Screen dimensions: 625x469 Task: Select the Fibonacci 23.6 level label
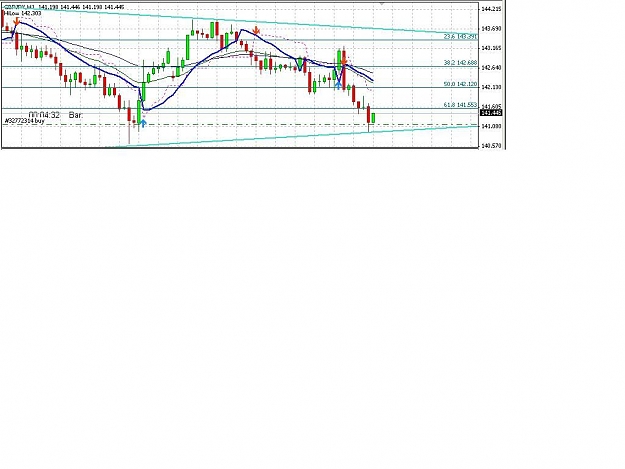point(460,36)
